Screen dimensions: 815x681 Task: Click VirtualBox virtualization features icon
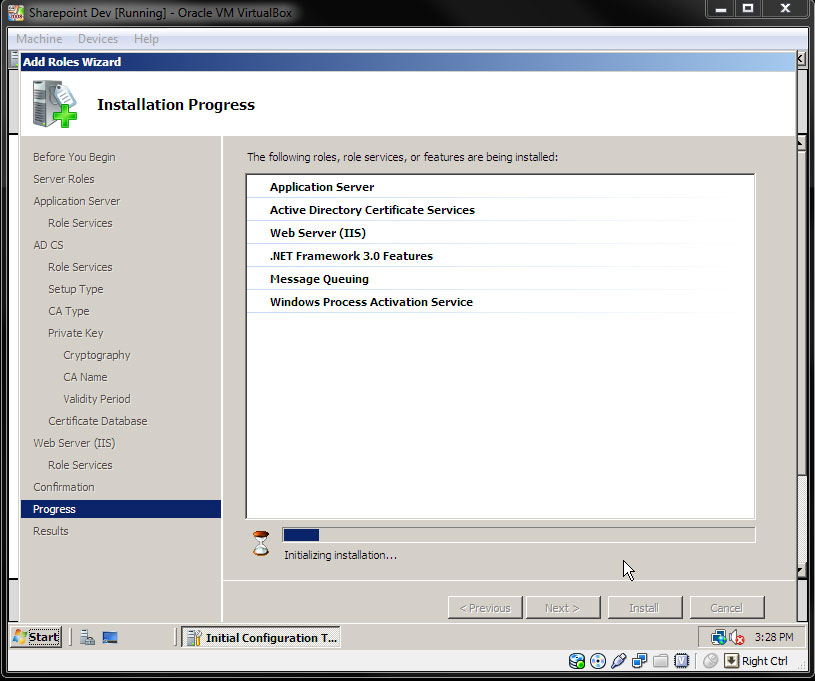(681, 661)
